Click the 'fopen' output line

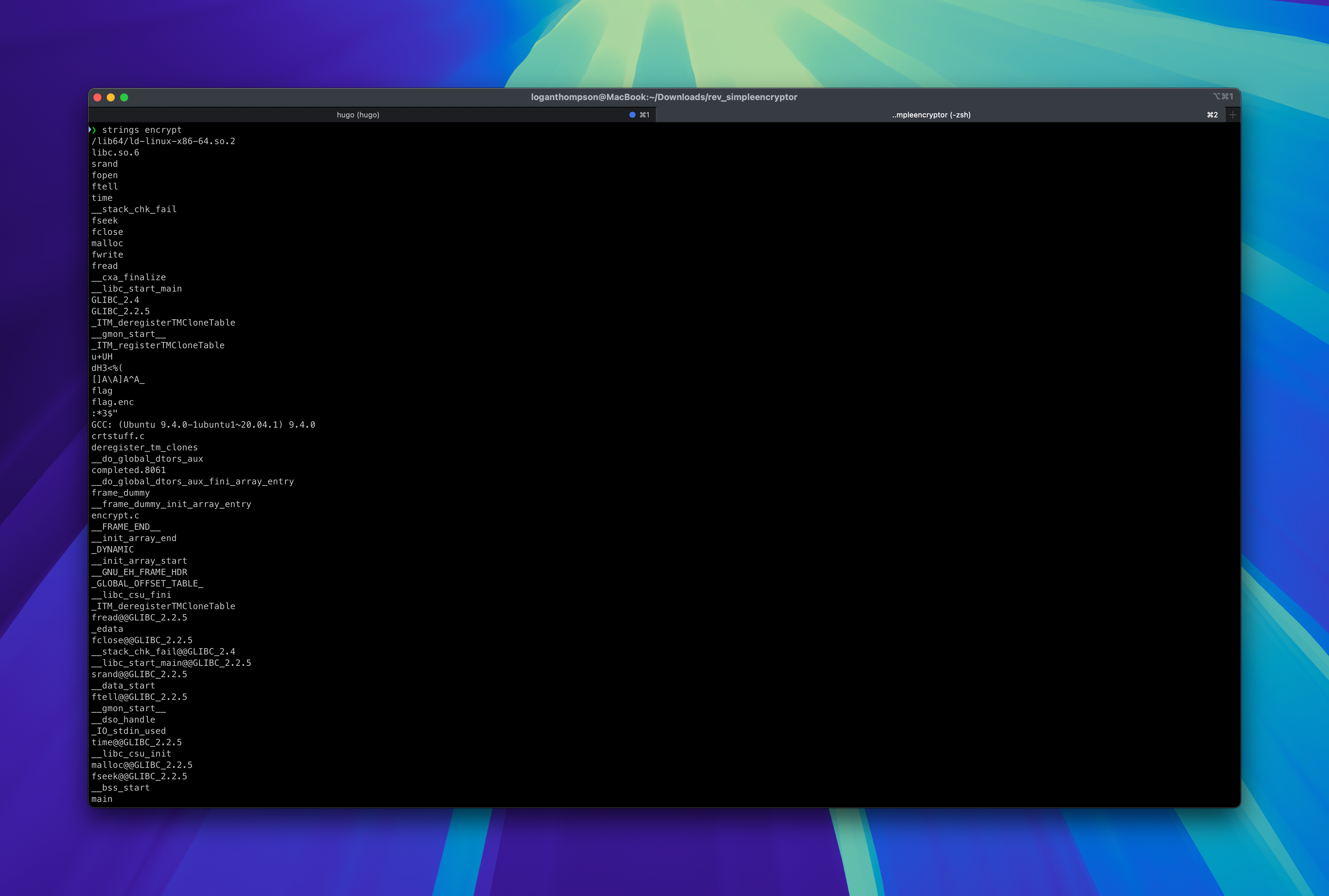(104, 175)
